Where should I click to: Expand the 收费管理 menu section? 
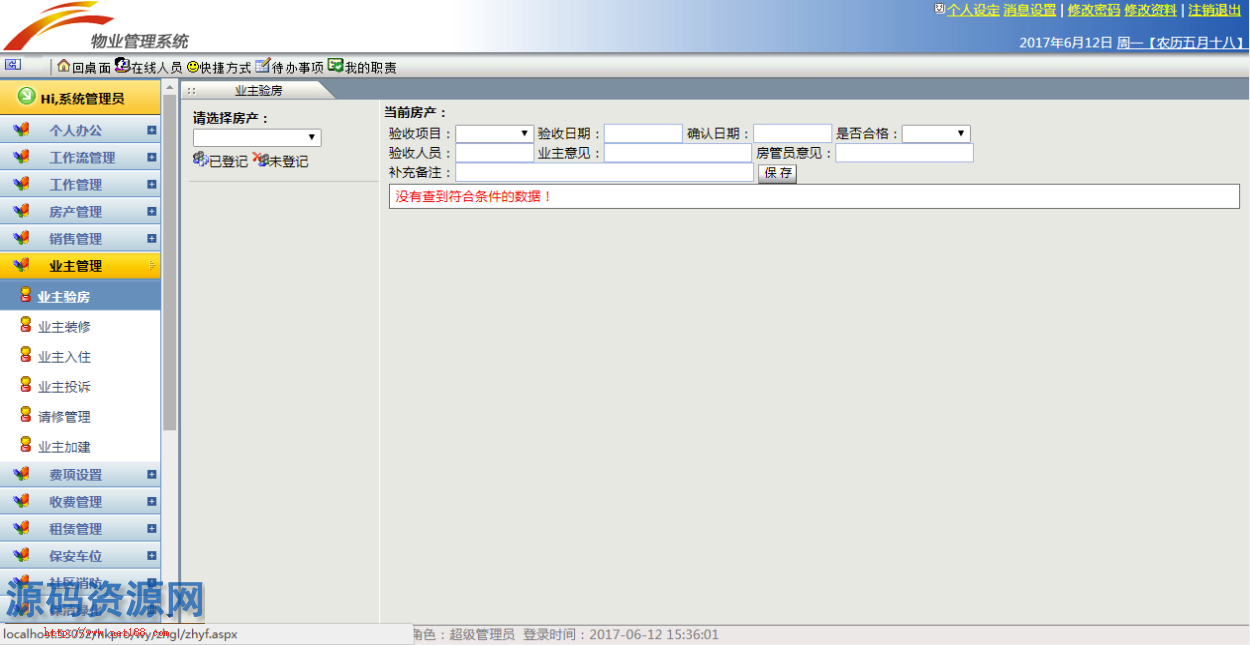(x=151, y=502)
